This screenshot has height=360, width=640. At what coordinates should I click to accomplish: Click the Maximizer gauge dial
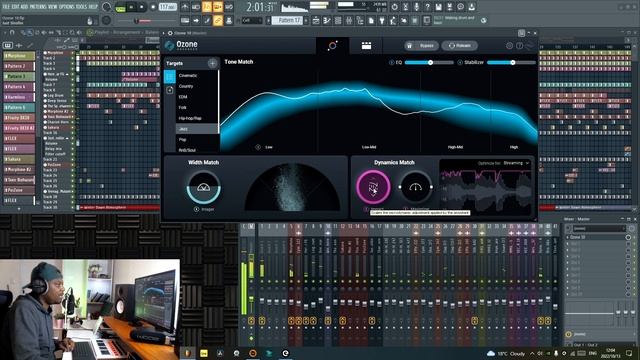(x=415, y=187)
